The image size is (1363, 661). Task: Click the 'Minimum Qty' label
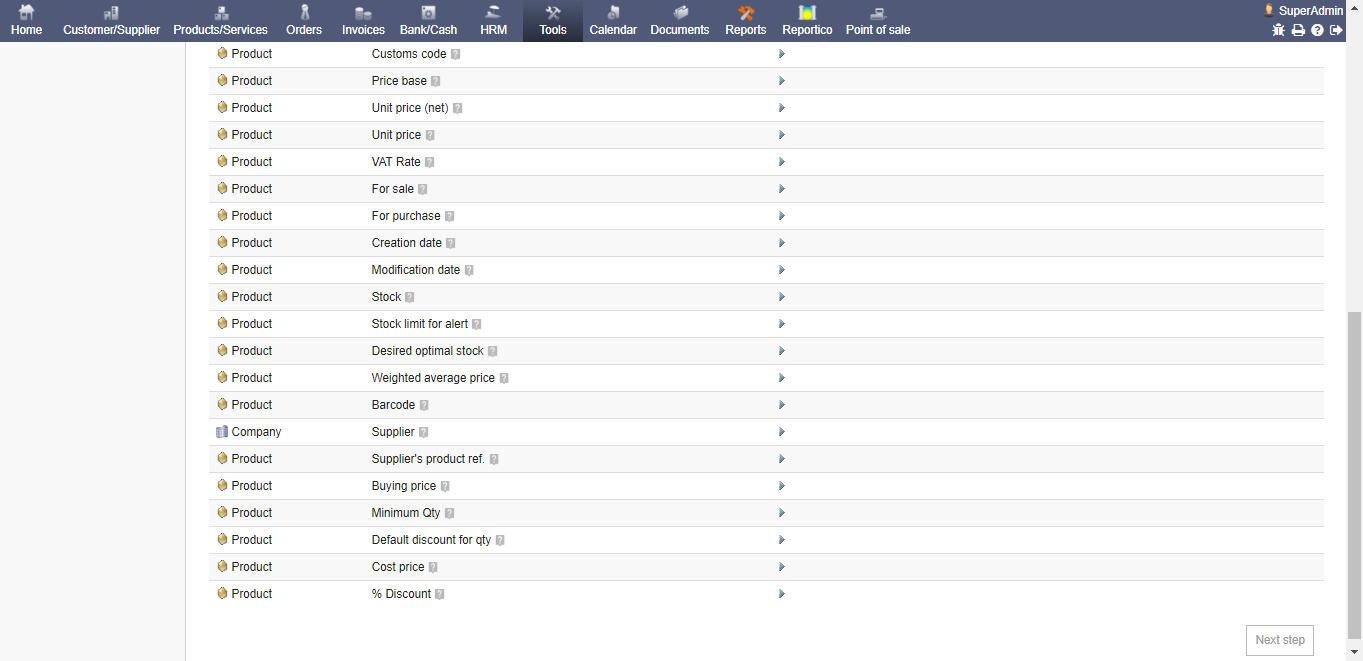tap(406, 513)
